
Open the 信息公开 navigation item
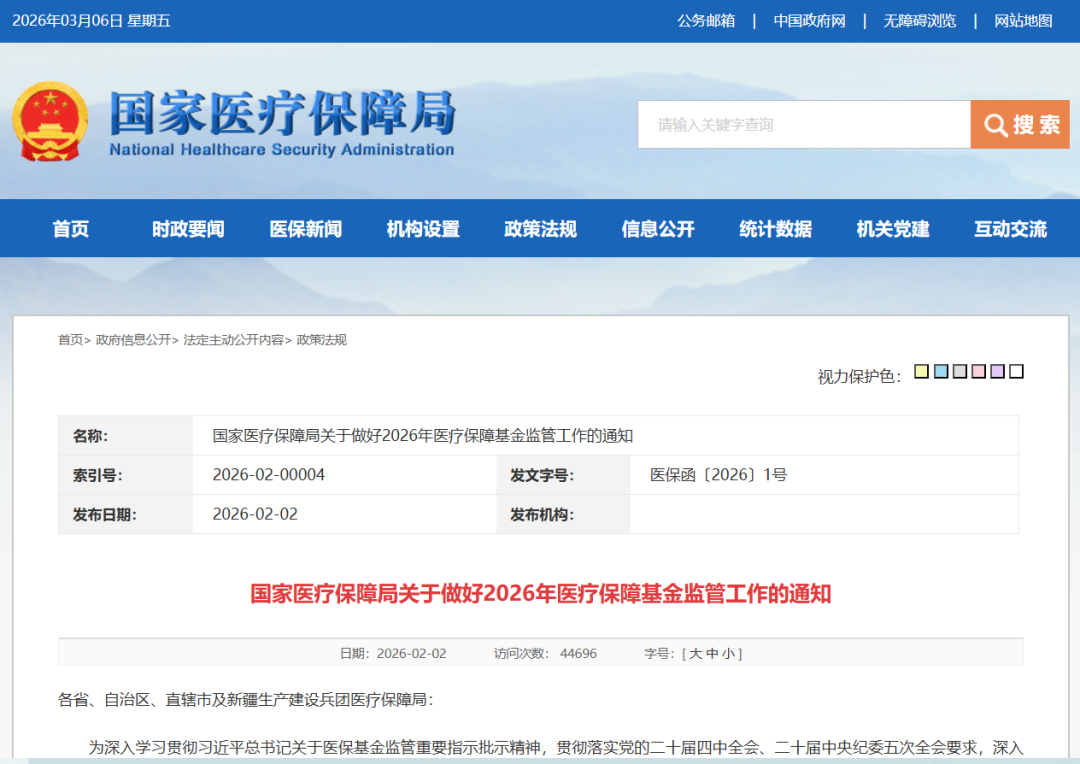[x=658, y=229]
